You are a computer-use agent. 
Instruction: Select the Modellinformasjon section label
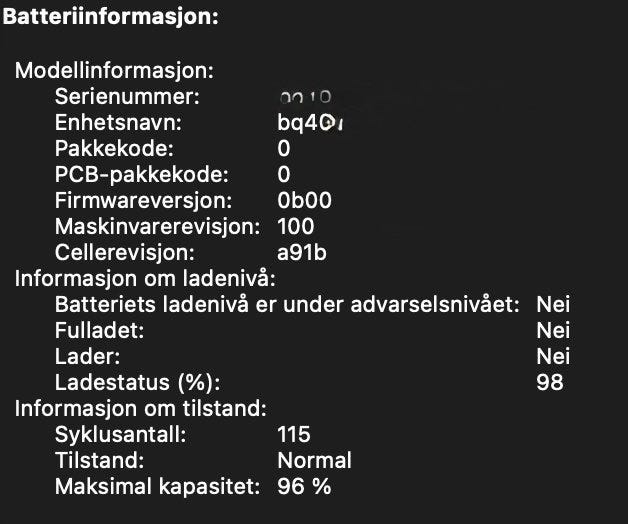pyautogui.click(x=115, y=71)
